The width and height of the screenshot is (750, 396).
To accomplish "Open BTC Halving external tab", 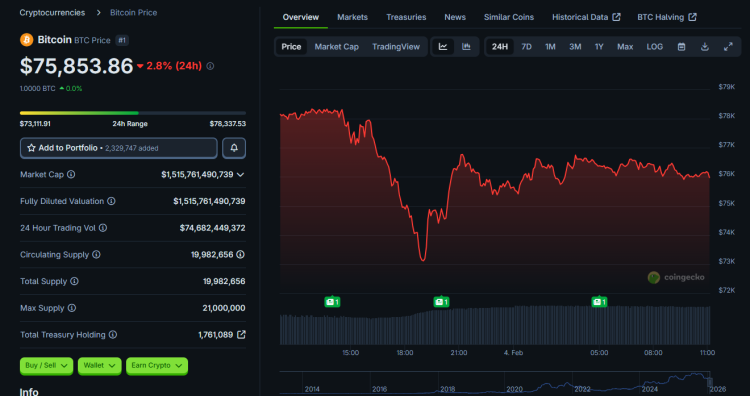I will click(x=667, y=17).
